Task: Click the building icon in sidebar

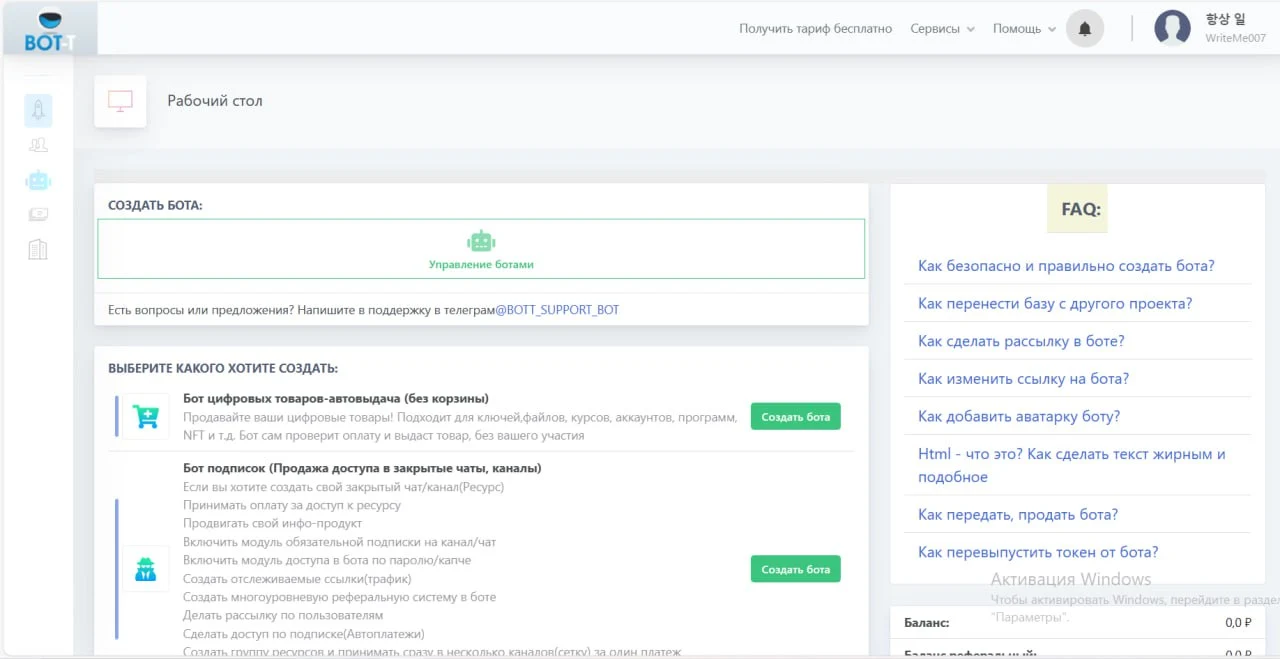Action: tap(38, 249)
